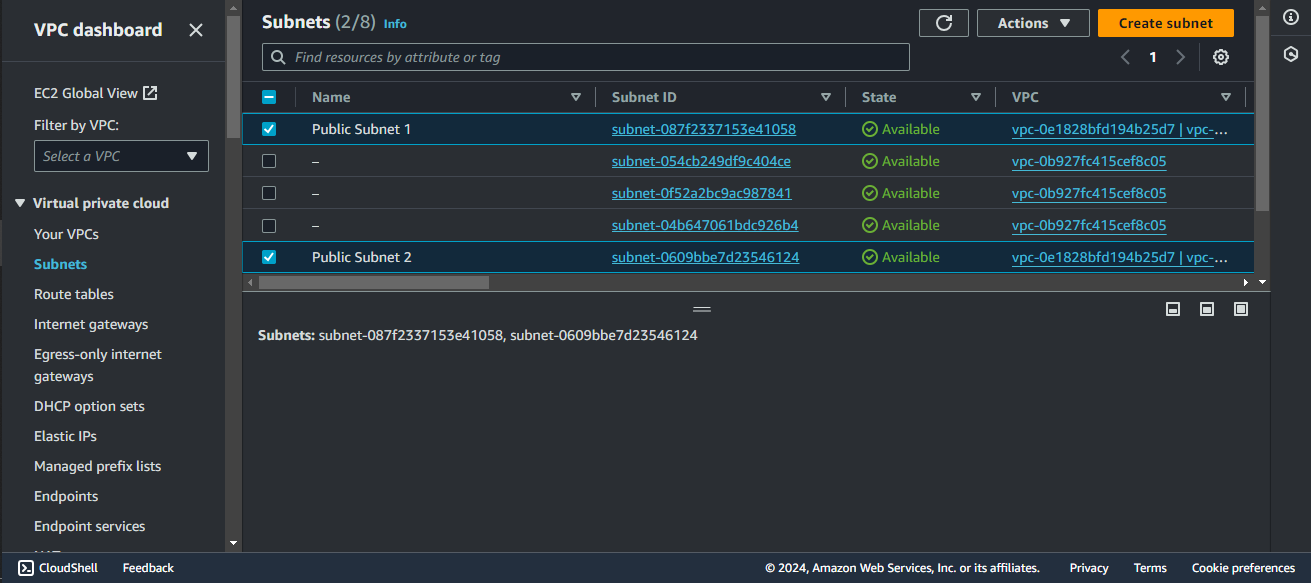This screenshot has height=583, width=1311.
Task: Collapse the Virtual private cloud section
Action: [x=20, y=203]
